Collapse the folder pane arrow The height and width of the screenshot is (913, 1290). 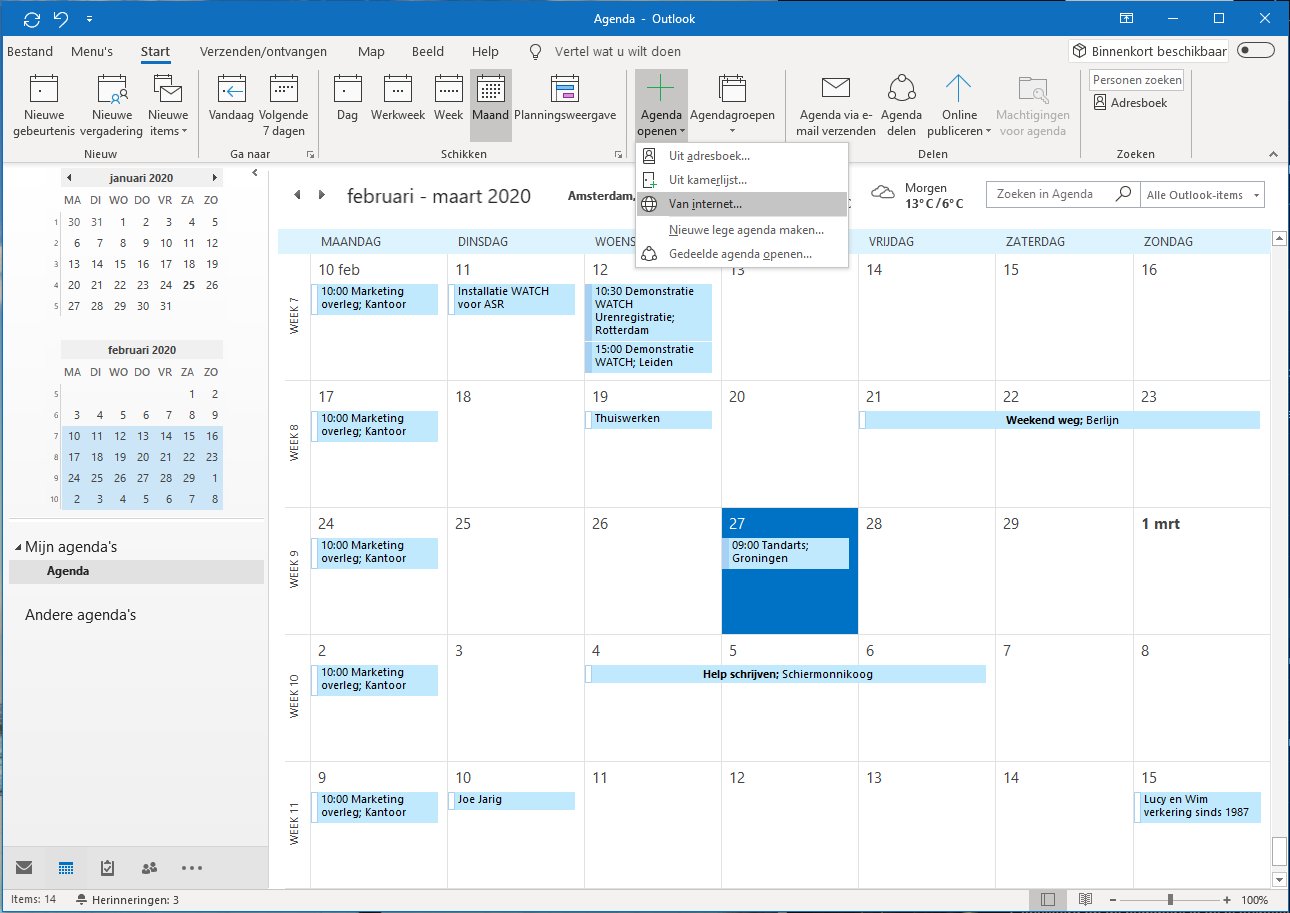[x=254, y=172]
